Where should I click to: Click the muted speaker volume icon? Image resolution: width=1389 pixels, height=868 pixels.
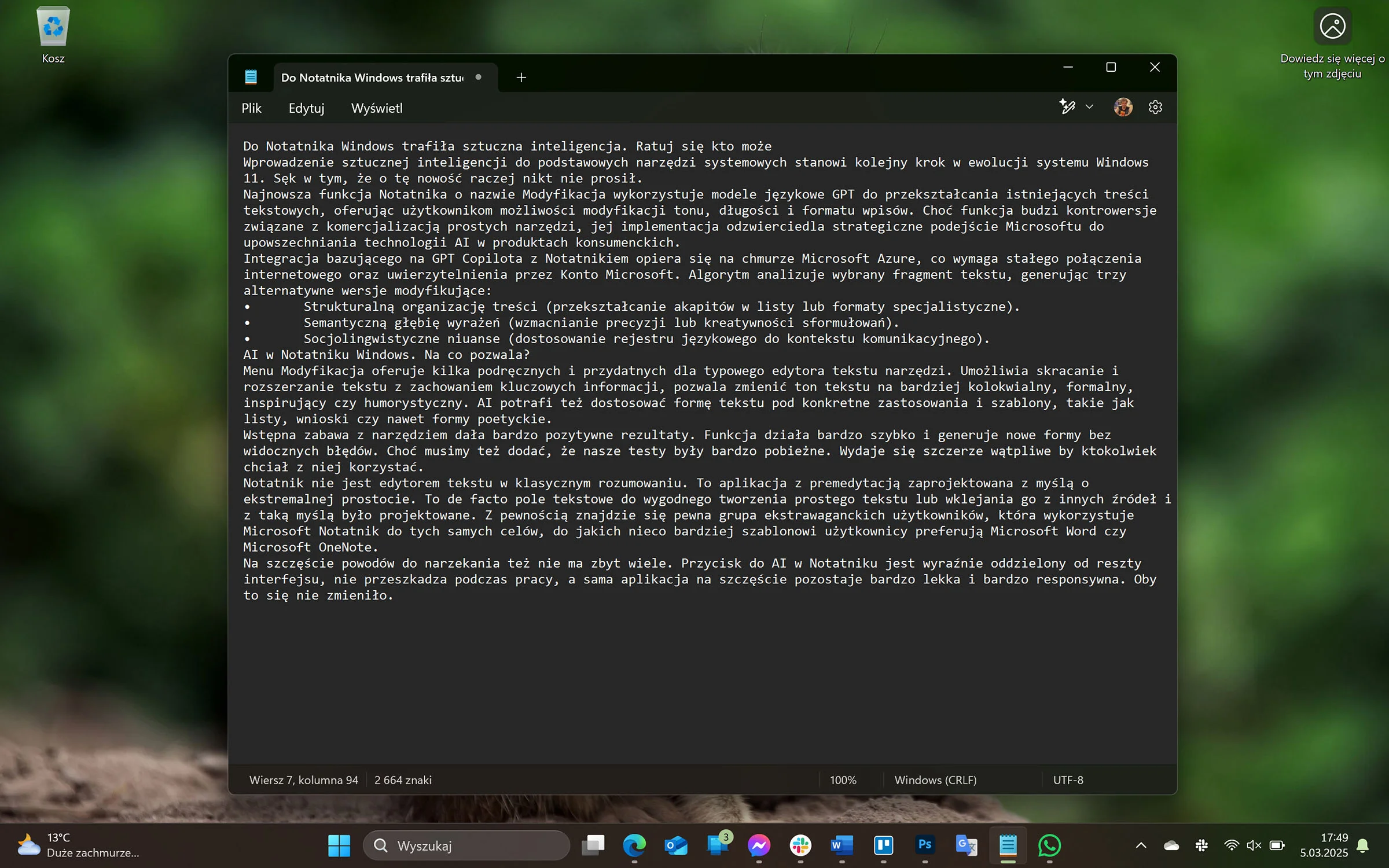click(x=1254, y=845)
